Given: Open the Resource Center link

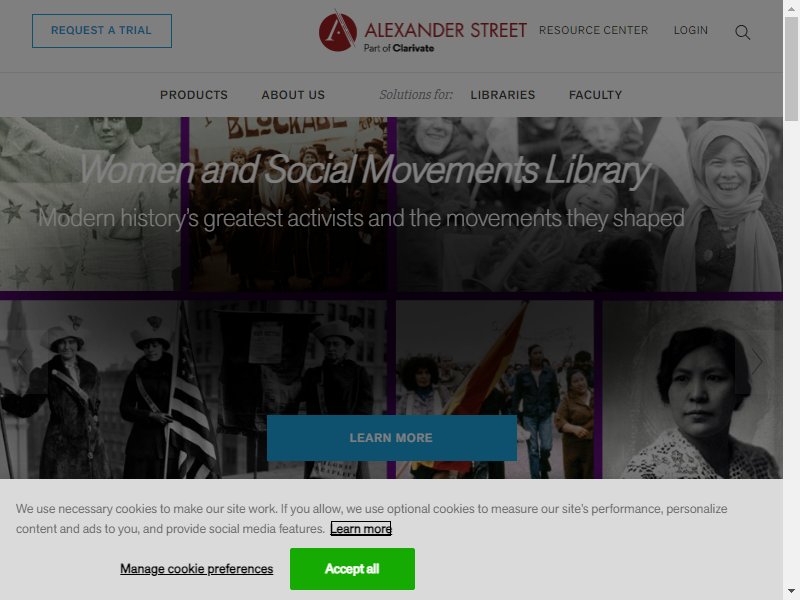Looking at the screenshot, I should coord(593,30).
